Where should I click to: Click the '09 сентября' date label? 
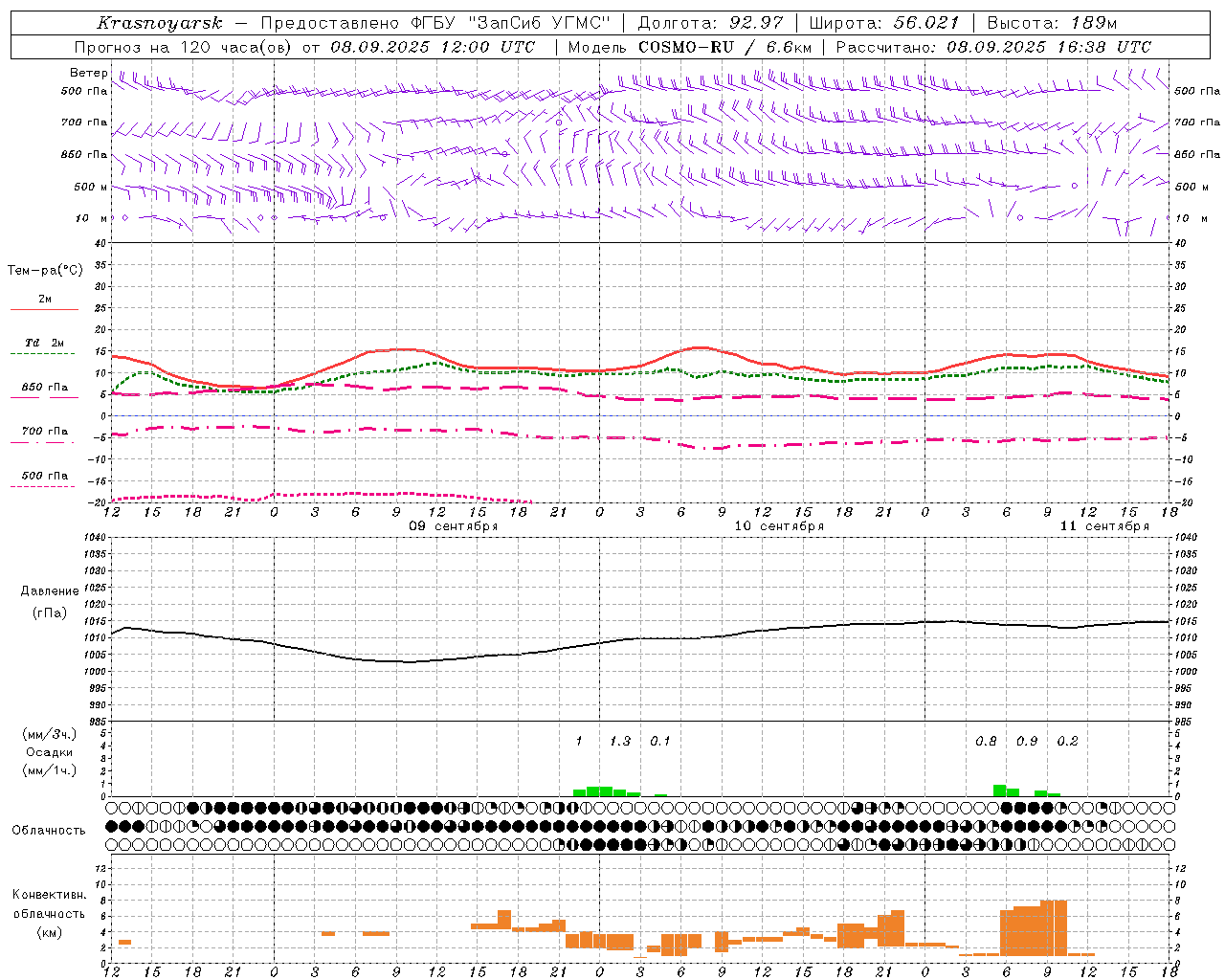coord(454,525)
